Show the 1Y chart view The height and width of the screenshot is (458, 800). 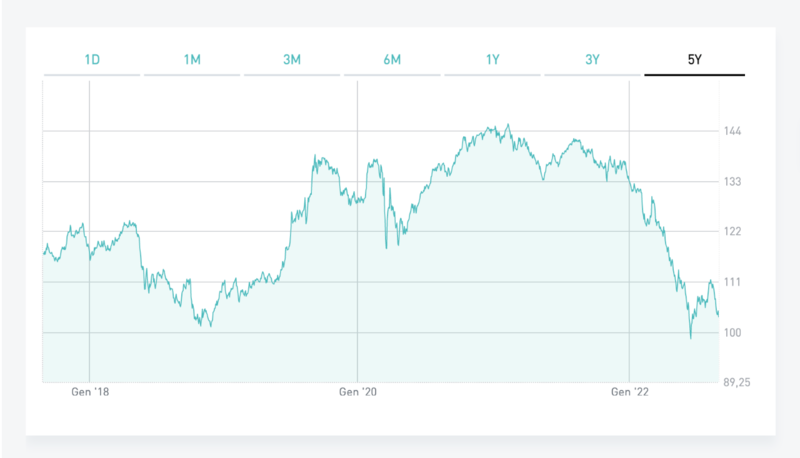493,60
